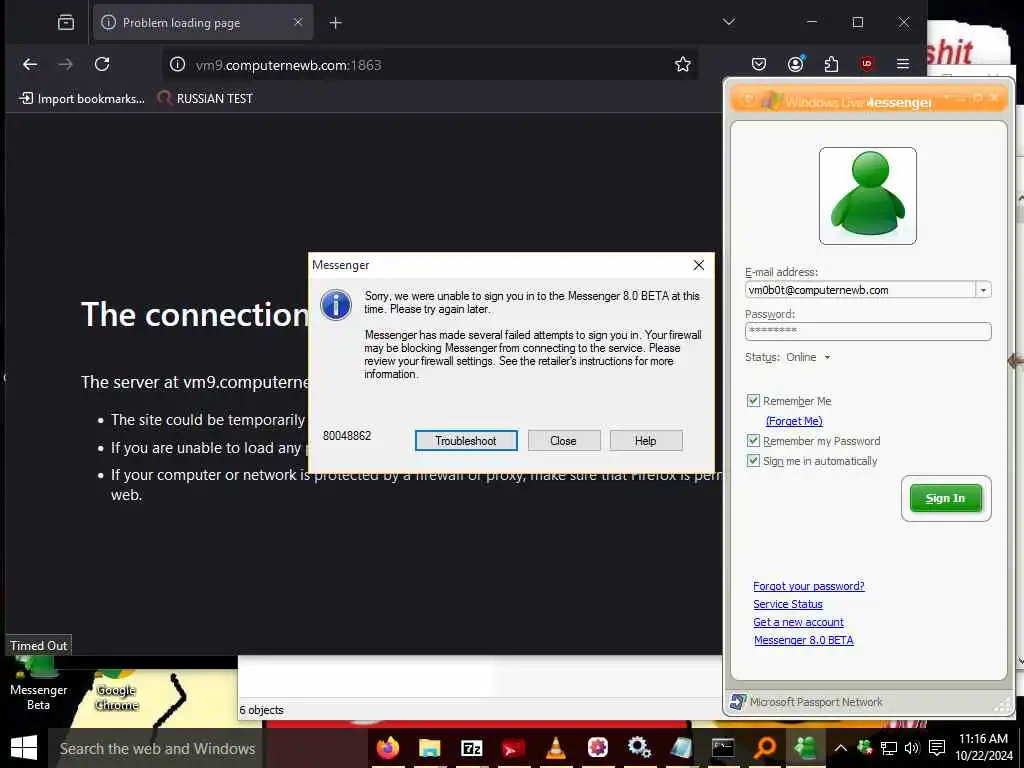Image resolution: width=1024 pixels, height=768 pixels.
Task: Click error code 80048862
Action: 347,436
